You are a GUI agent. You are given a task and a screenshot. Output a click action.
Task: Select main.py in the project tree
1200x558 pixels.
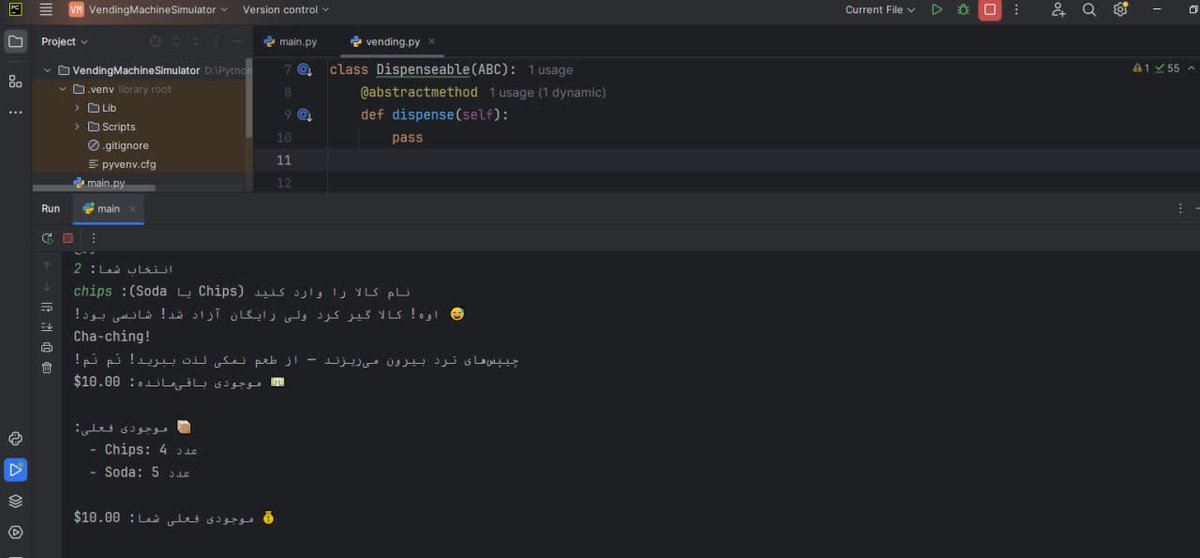click(x=100, y=183)
